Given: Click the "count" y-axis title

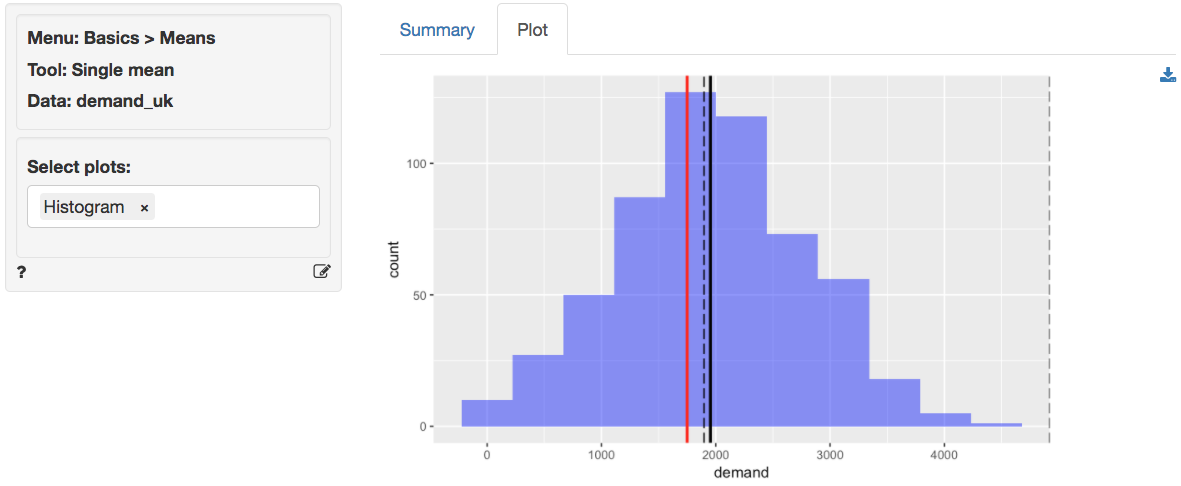Looking at the screenshot, I should (394, 259).
